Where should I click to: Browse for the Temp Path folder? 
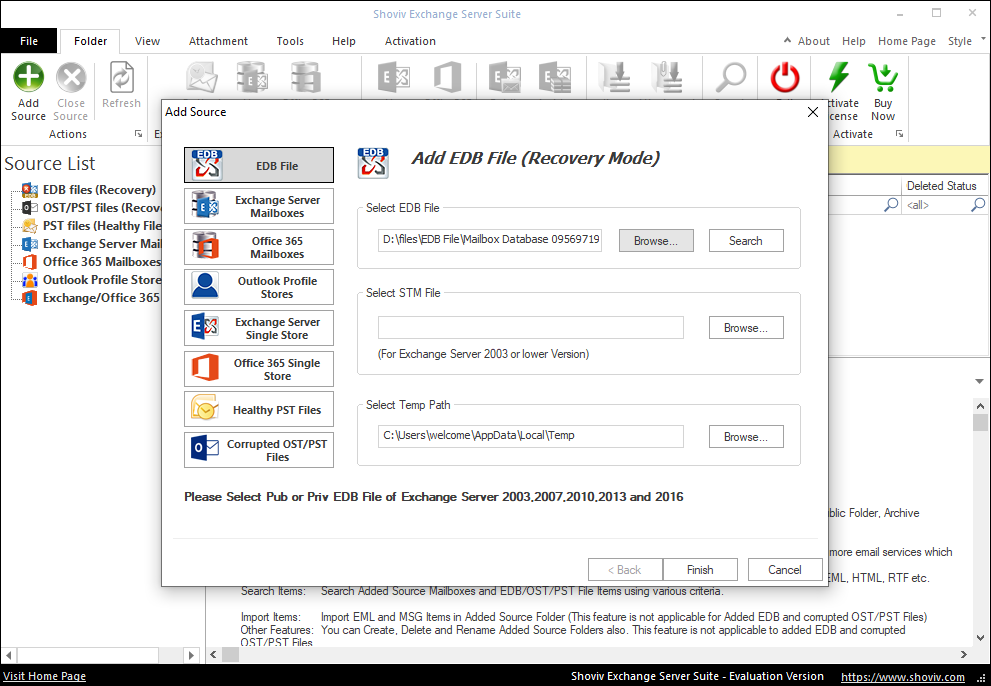(746, 437)
